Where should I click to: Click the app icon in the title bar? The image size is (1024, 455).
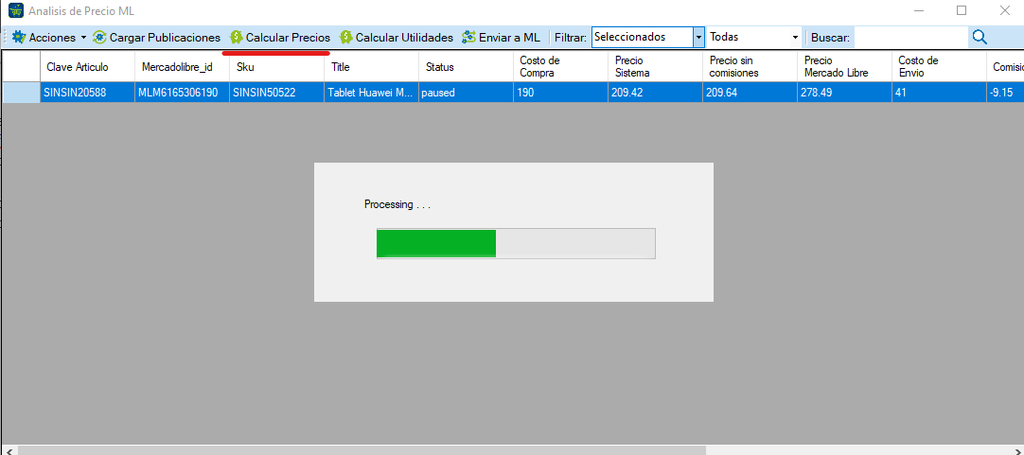click(x=15, y=10)
